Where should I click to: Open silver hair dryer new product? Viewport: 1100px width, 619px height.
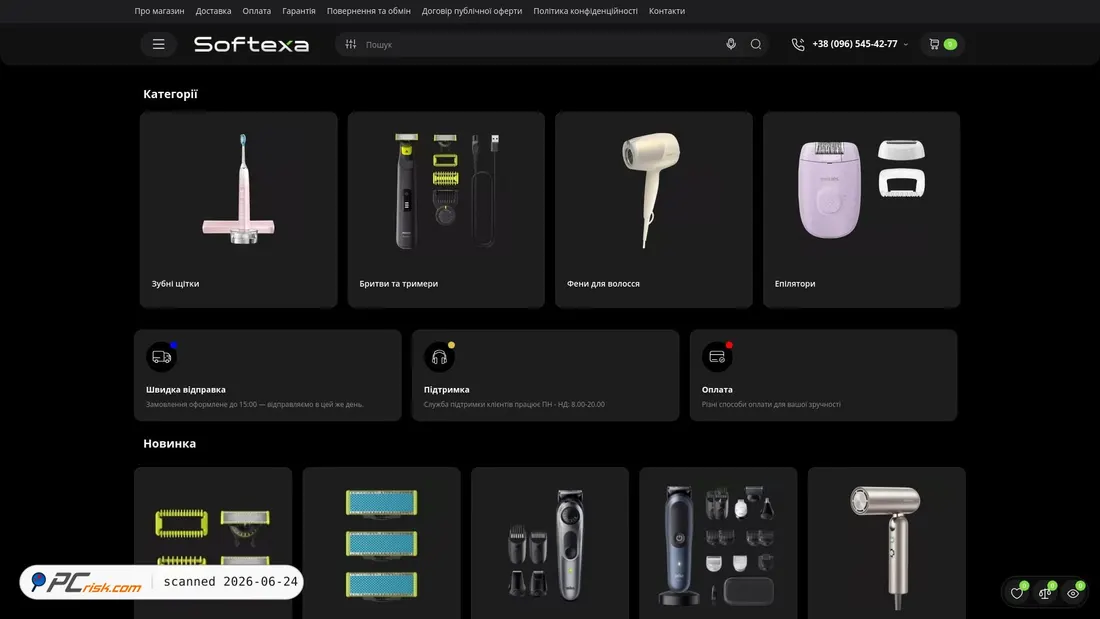[887, 543]
